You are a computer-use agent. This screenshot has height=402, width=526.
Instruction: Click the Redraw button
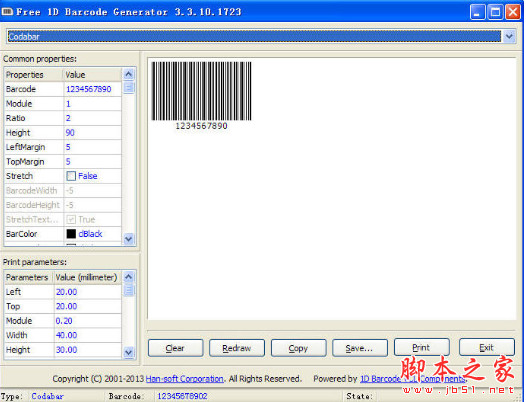pos(236,348)
